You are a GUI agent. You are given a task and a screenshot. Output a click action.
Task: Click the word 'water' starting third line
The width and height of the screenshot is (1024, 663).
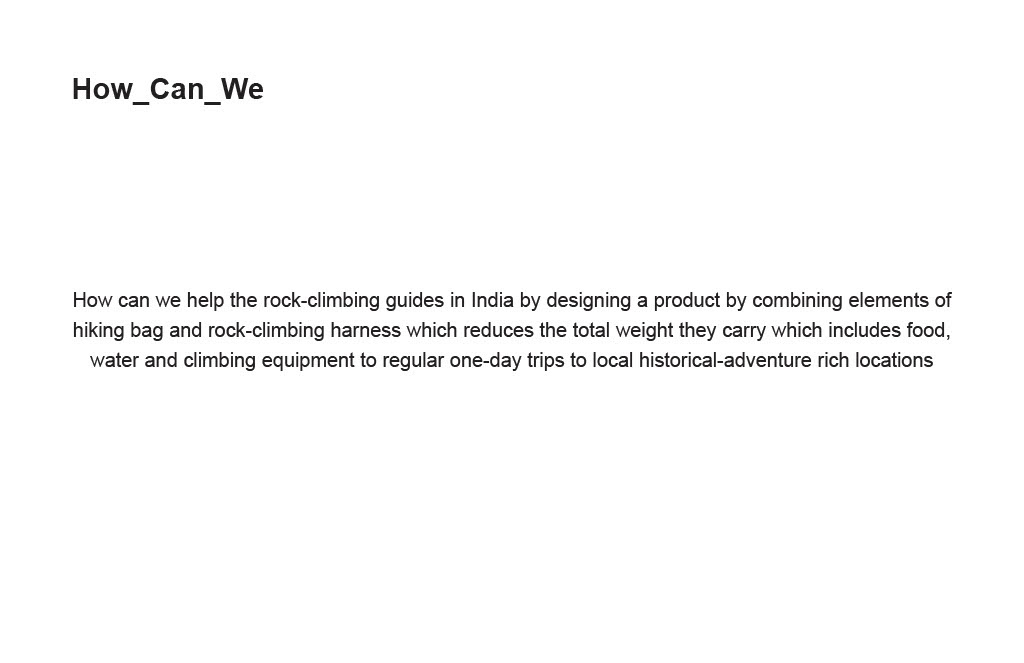pos(114,360)
